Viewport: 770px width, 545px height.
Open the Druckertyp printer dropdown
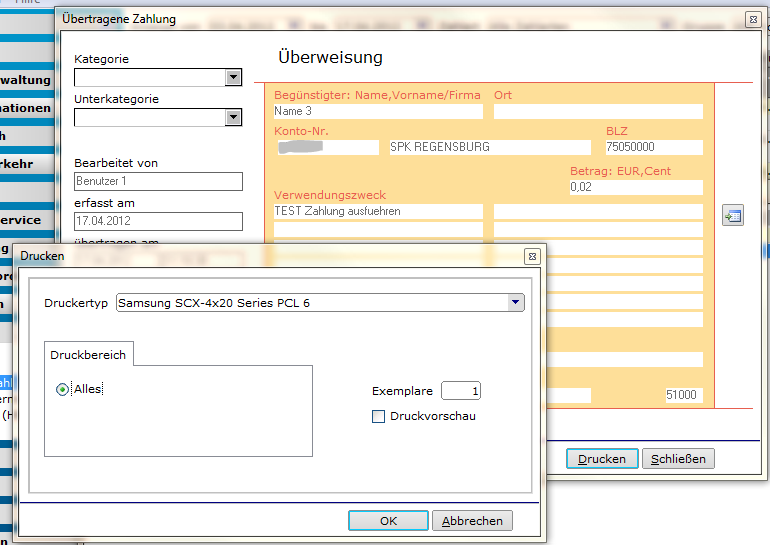click(x=515, y=302)
